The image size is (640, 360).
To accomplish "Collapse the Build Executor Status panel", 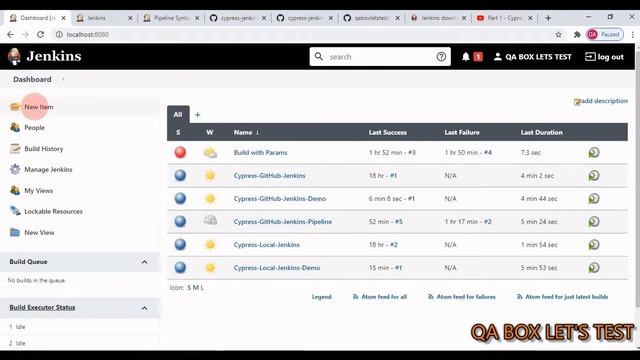I will click(x=144, y=308).
